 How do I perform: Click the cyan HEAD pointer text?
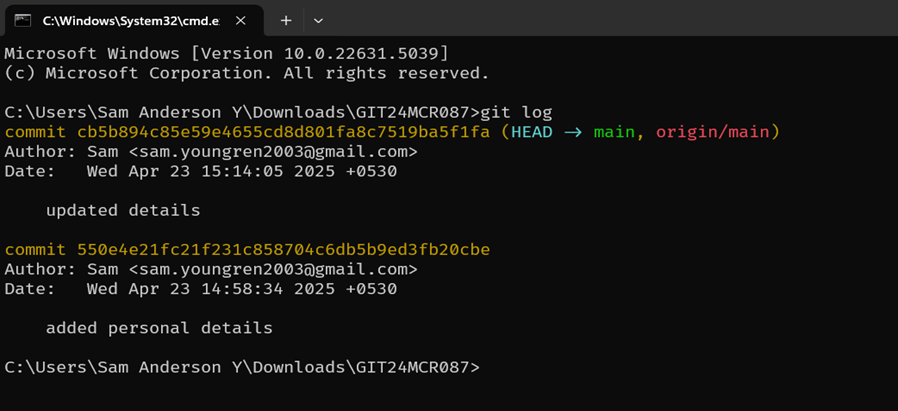click(x=532, y=132)
